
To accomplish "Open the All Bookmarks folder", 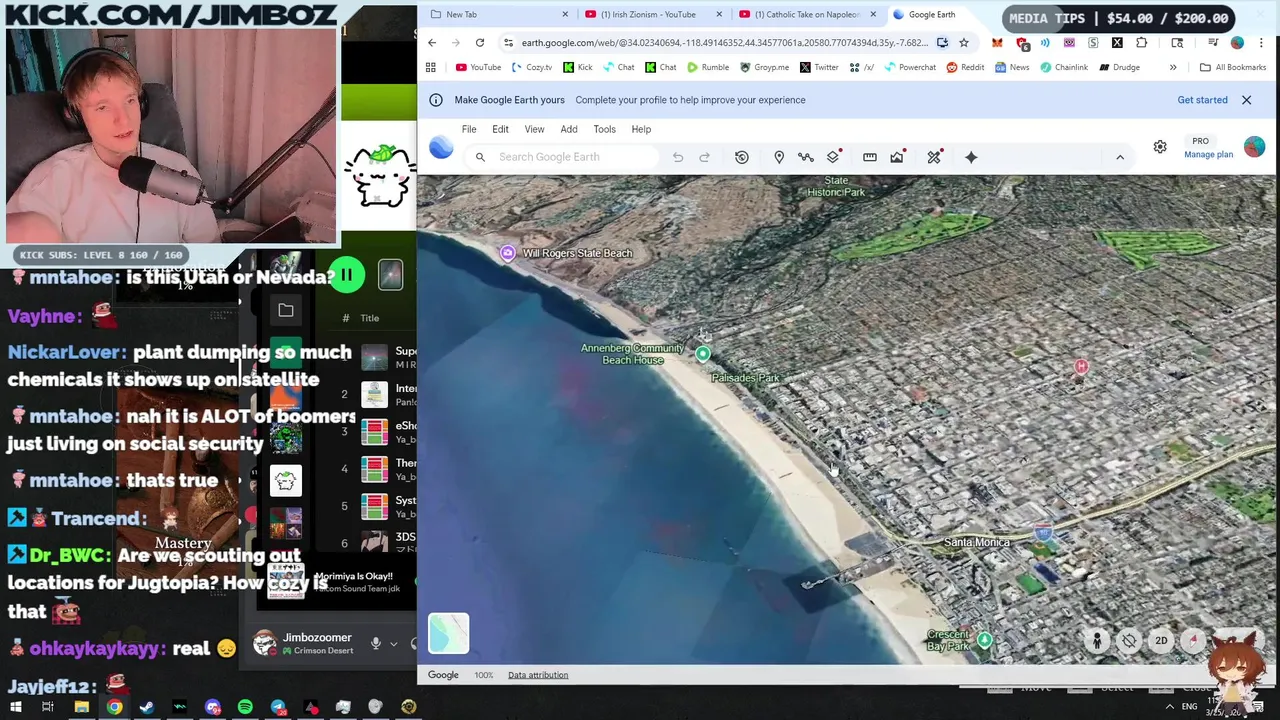I will [1232, 67].
